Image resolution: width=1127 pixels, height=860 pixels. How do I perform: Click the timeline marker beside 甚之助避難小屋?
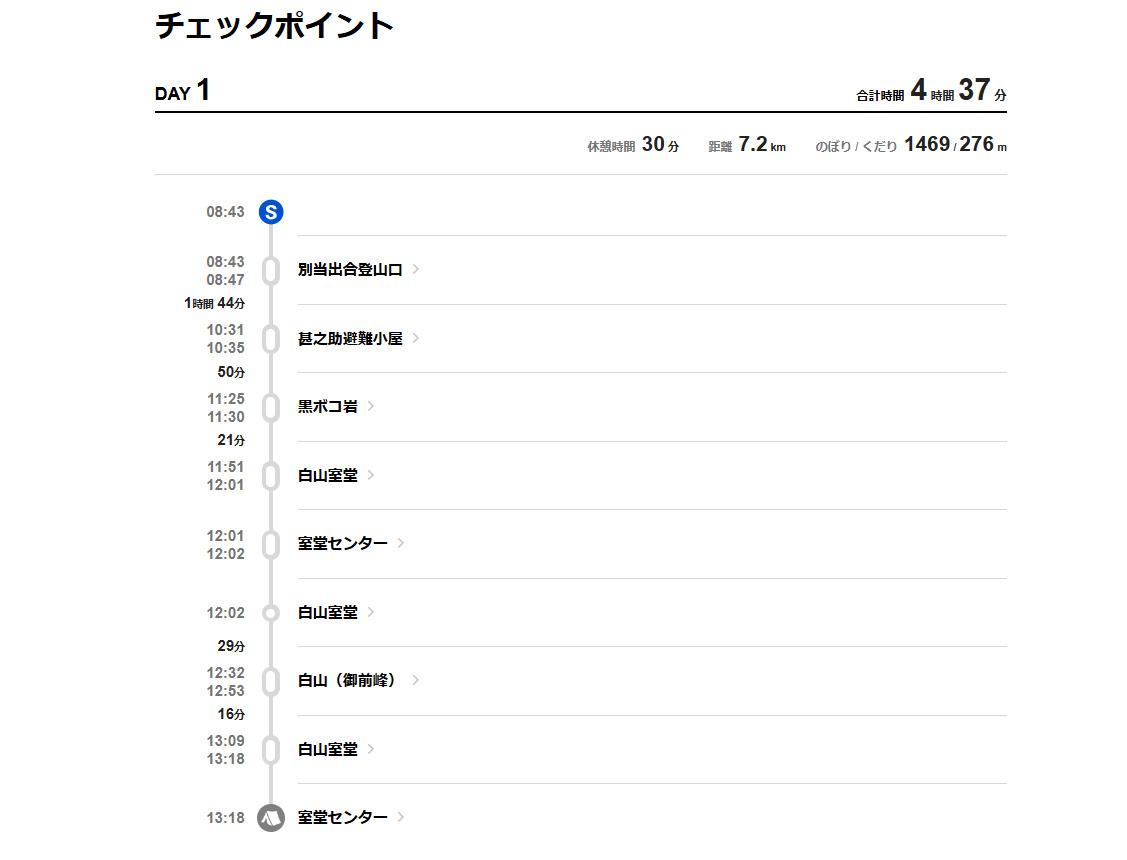tap(271, 339)
